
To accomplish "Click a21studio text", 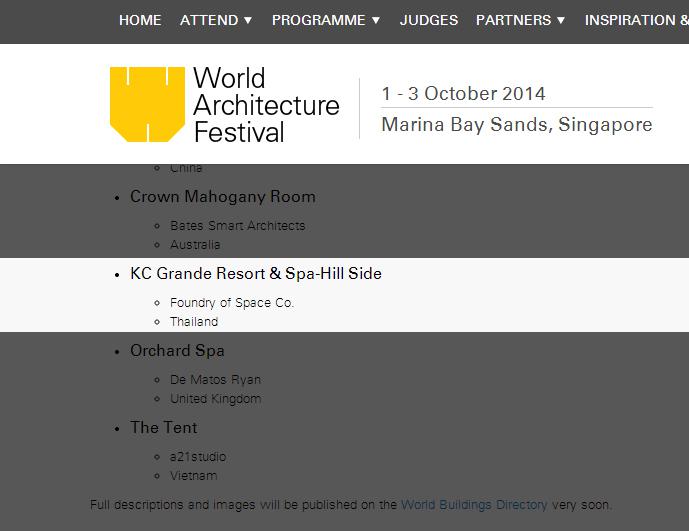I will click(198, 457).
